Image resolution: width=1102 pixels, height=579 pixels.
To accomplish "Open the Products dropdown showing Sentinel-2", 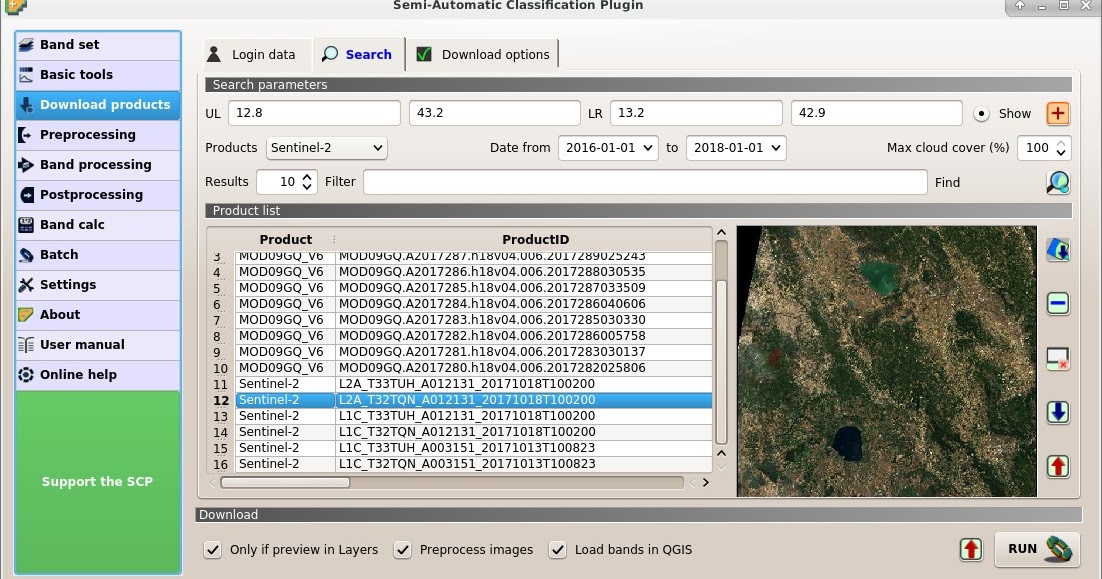I will [326, 147].
